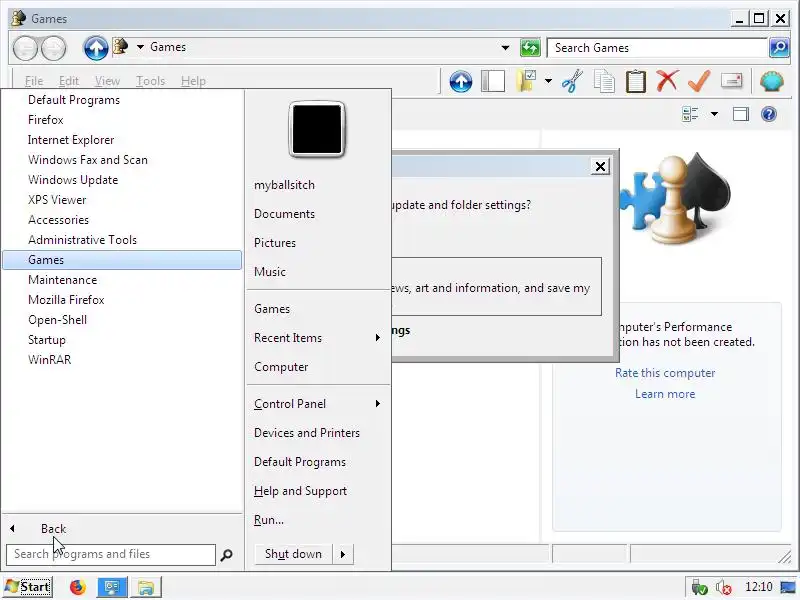Viewport: 800px width, 600px height.
Task: Click the Search Games input field
Action: [x=657, y=48]
